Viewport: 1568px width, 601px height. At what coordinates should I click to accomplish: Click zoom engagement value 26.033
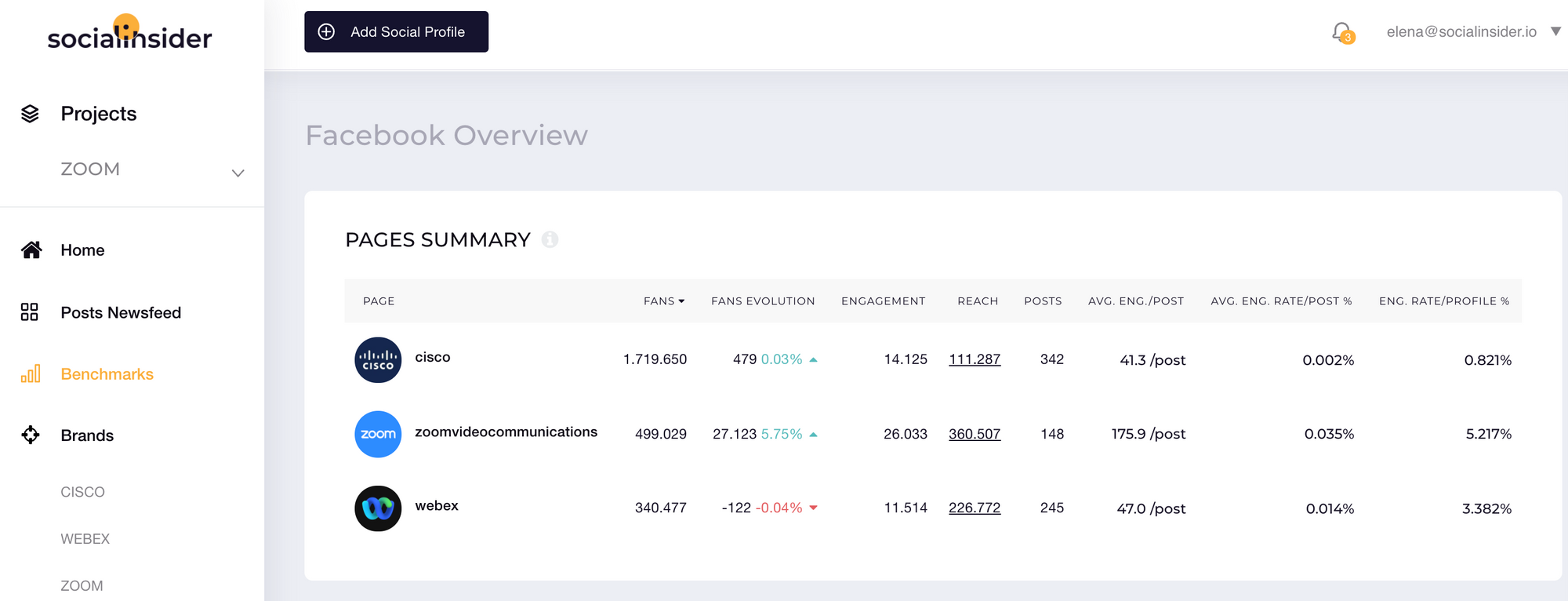906,434
